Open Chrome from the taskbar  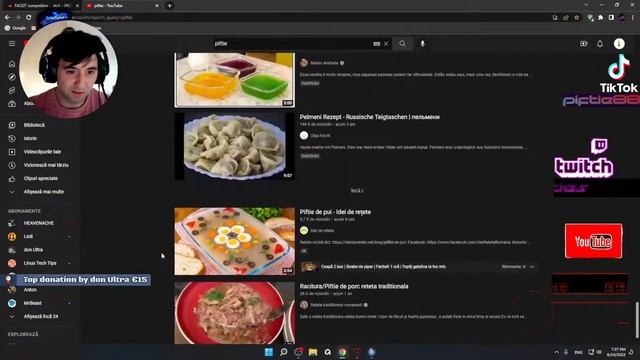pyautogui.click(x=342, y=352)
